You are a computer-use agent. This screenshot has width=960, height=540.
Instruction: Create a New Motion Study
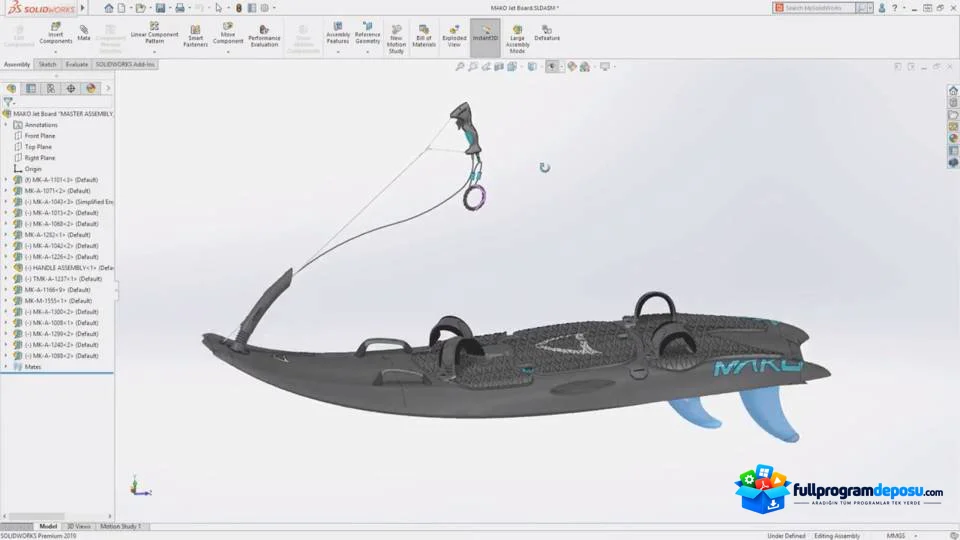pyautogui.click(x=396, y=39)
